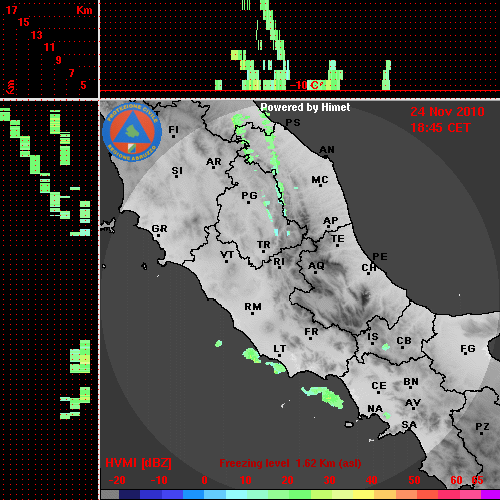Pick the PG city label
The image size is (500, 500).
point(249,195)
